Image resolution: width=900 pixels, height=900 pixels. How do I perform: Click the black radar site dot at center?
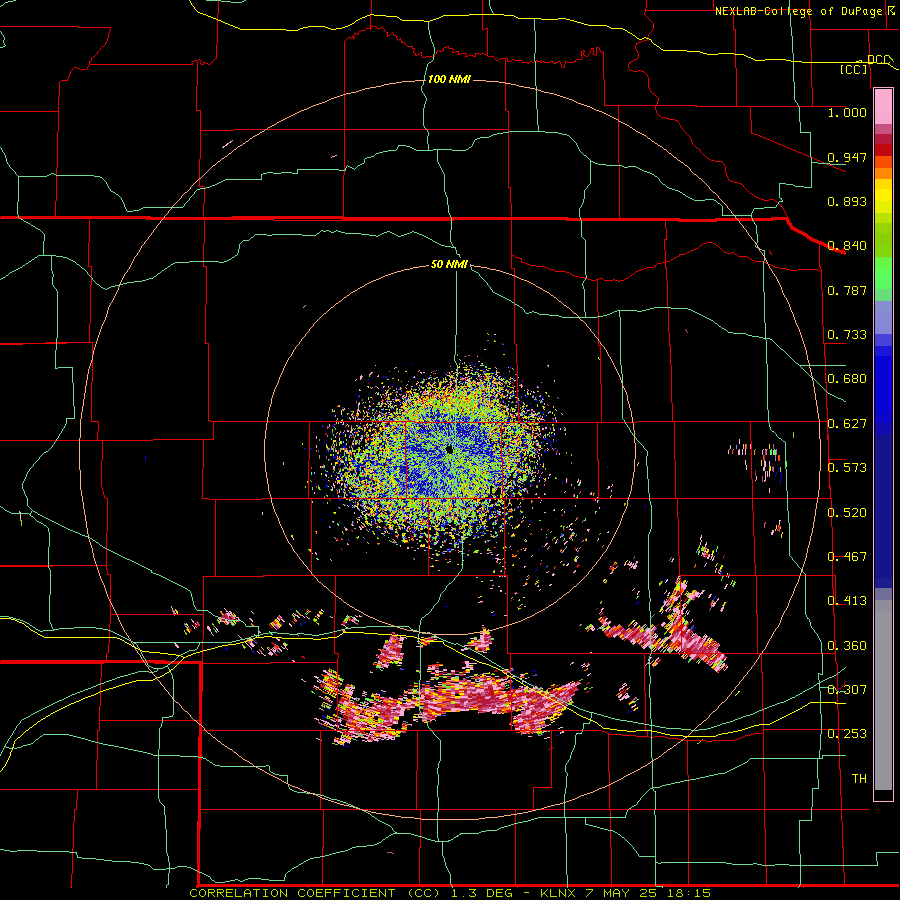click(x=449, y=450)
